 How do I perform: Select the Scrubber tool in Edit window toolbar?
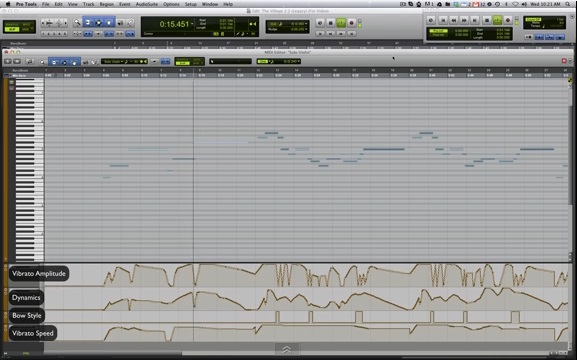click(120, 23)
